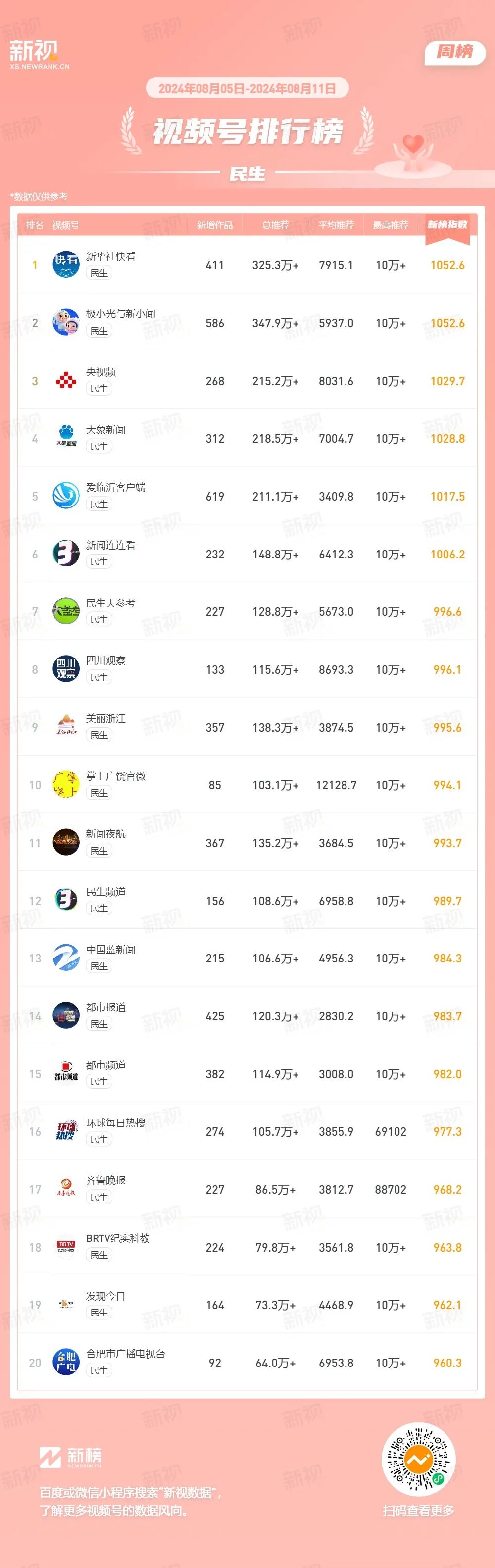Open the 爱临沂客户端 account name
Image resolution: width=495 pixels, height=1568 pixels.
(x=116, y=487)
